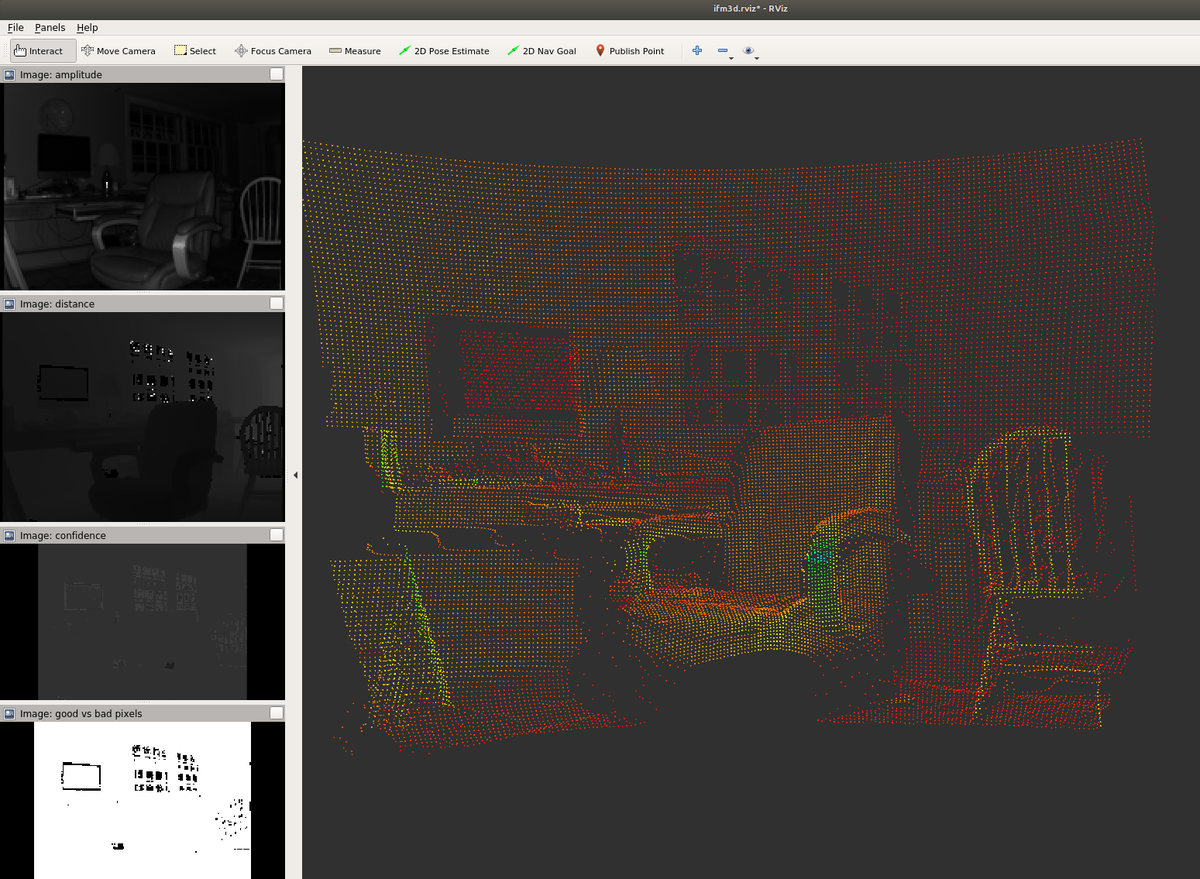1200x879 pixels.
Task: Click the blue plus add-tool icon
Action: (x=697, y=51)
